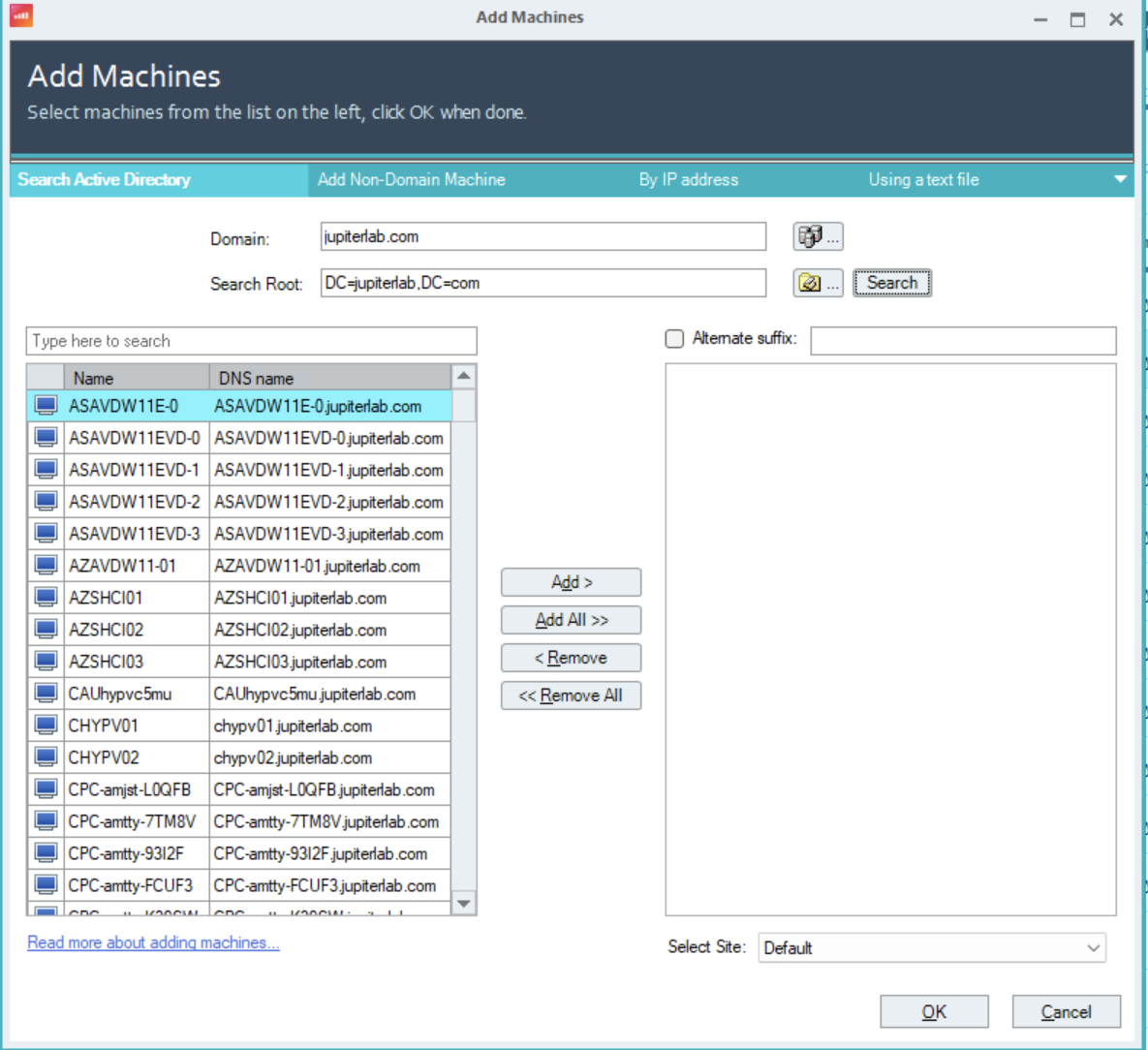1148x1050 pixels.
Task: Switch to By IP address tab
Action: pos(688,179)
